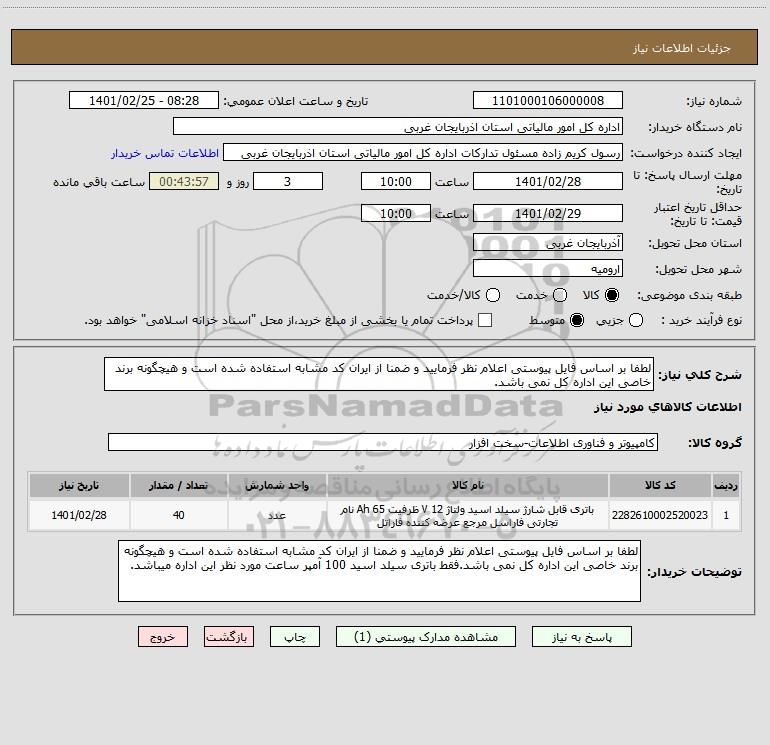Click the buyer organization name field
The width and height of the screenshot is (770, 745).
[398, 127]
